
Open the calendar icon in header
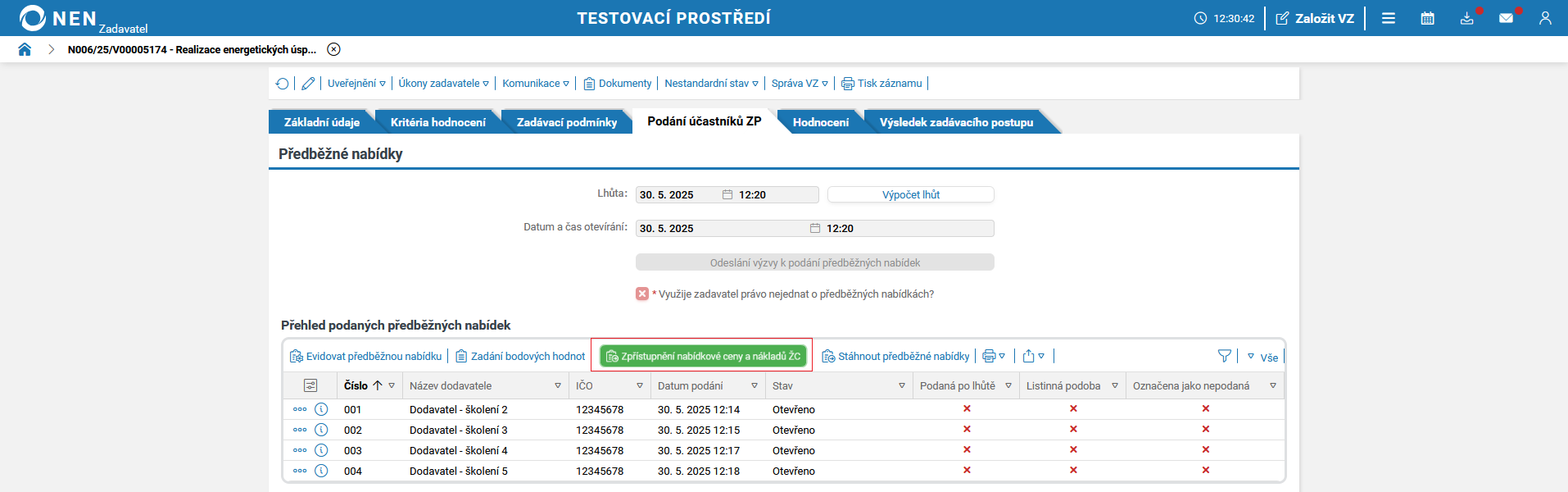(x=1427, y=18)
